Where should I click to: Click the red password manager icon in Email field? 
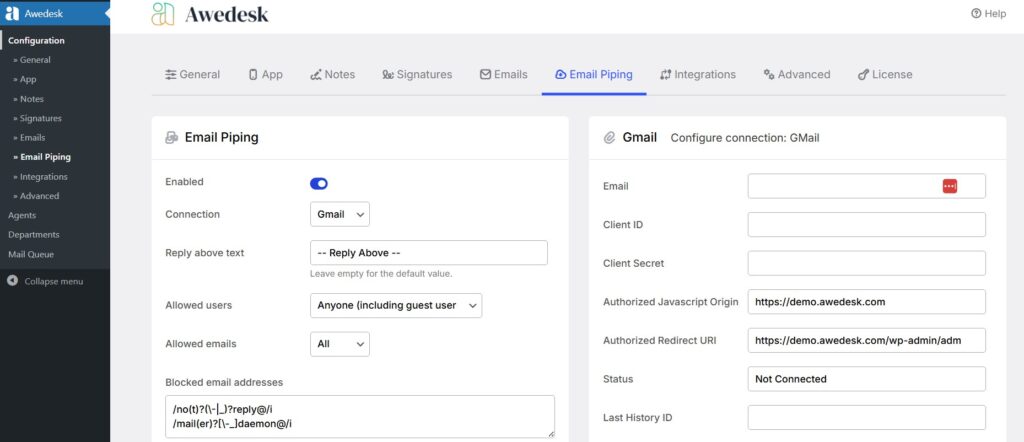pyautogui.click(x=949, y=186)
